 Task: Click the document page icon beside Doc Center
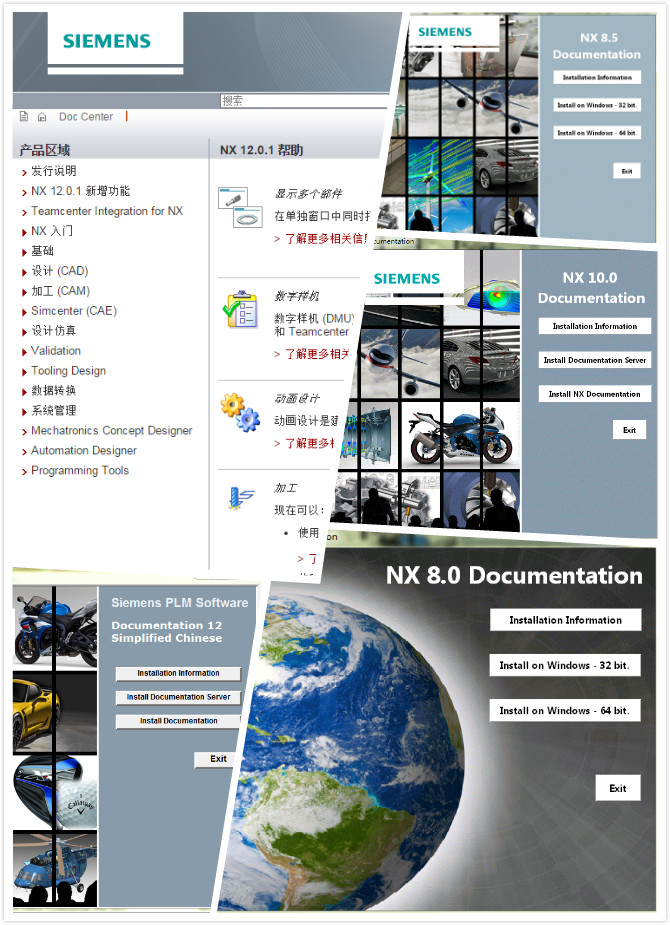coord(24,116)
